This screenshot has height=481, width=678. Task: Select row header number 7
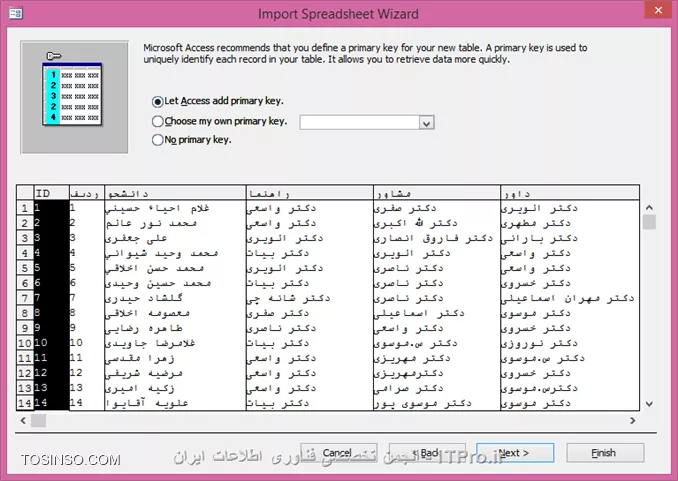pos(25,298)
